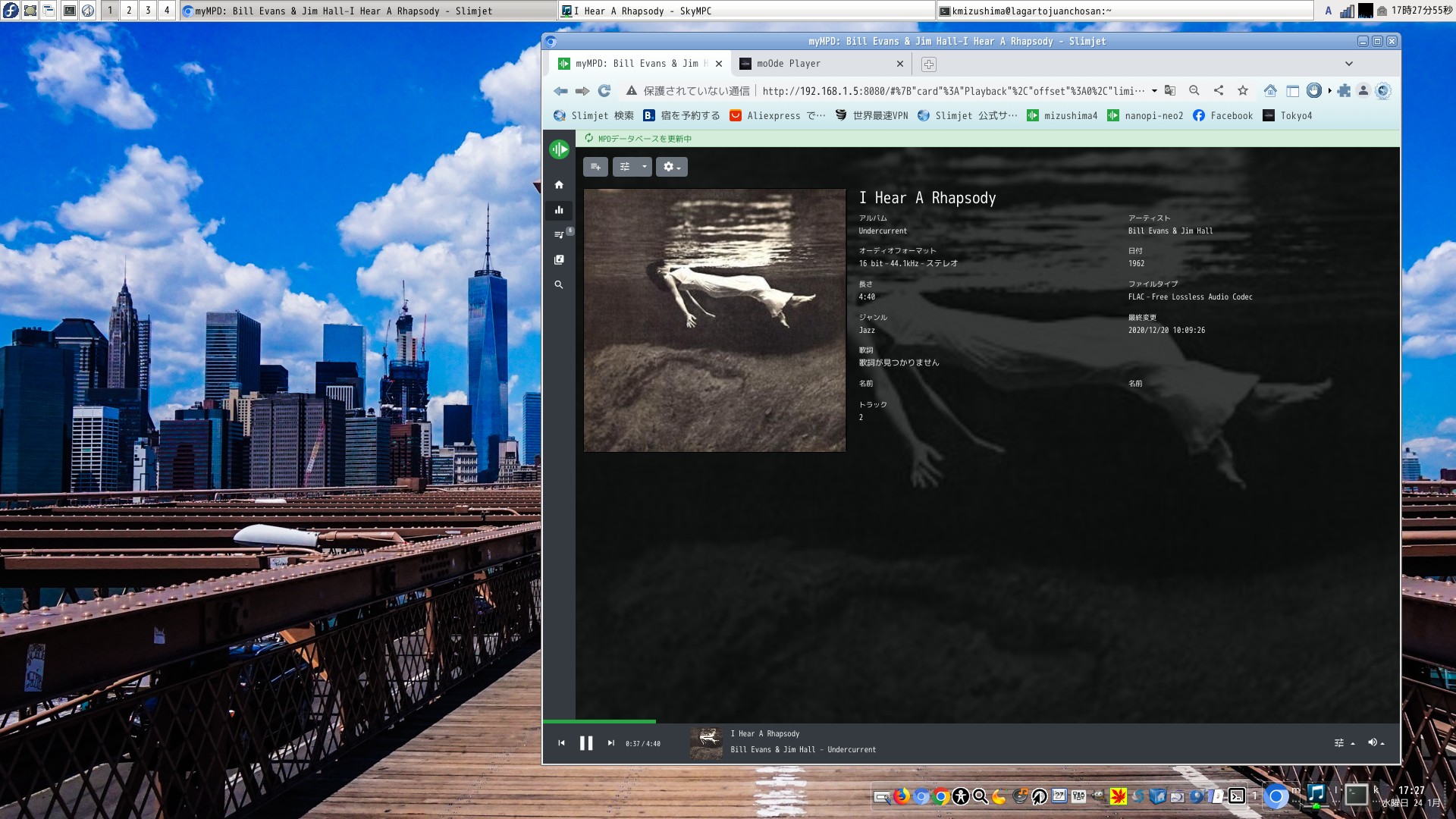This screenshot has width=1456, height=819.
Task: Pause the current song
Action: coord(586,743)
